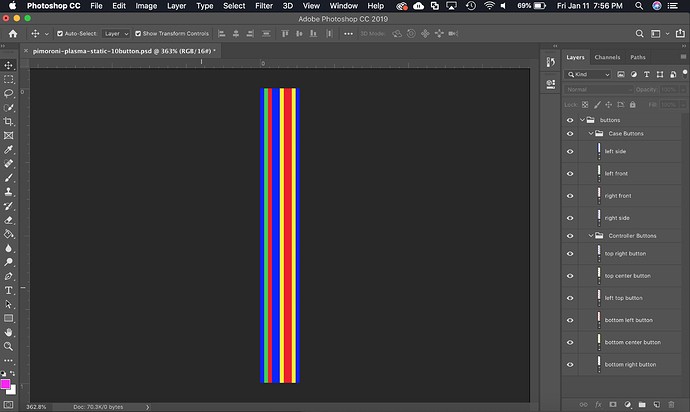The height and width of the screenshot is (412, 690).
Task: Hide the Controller Buttons group
Action: pyautogui.click(x=570, y=236)
